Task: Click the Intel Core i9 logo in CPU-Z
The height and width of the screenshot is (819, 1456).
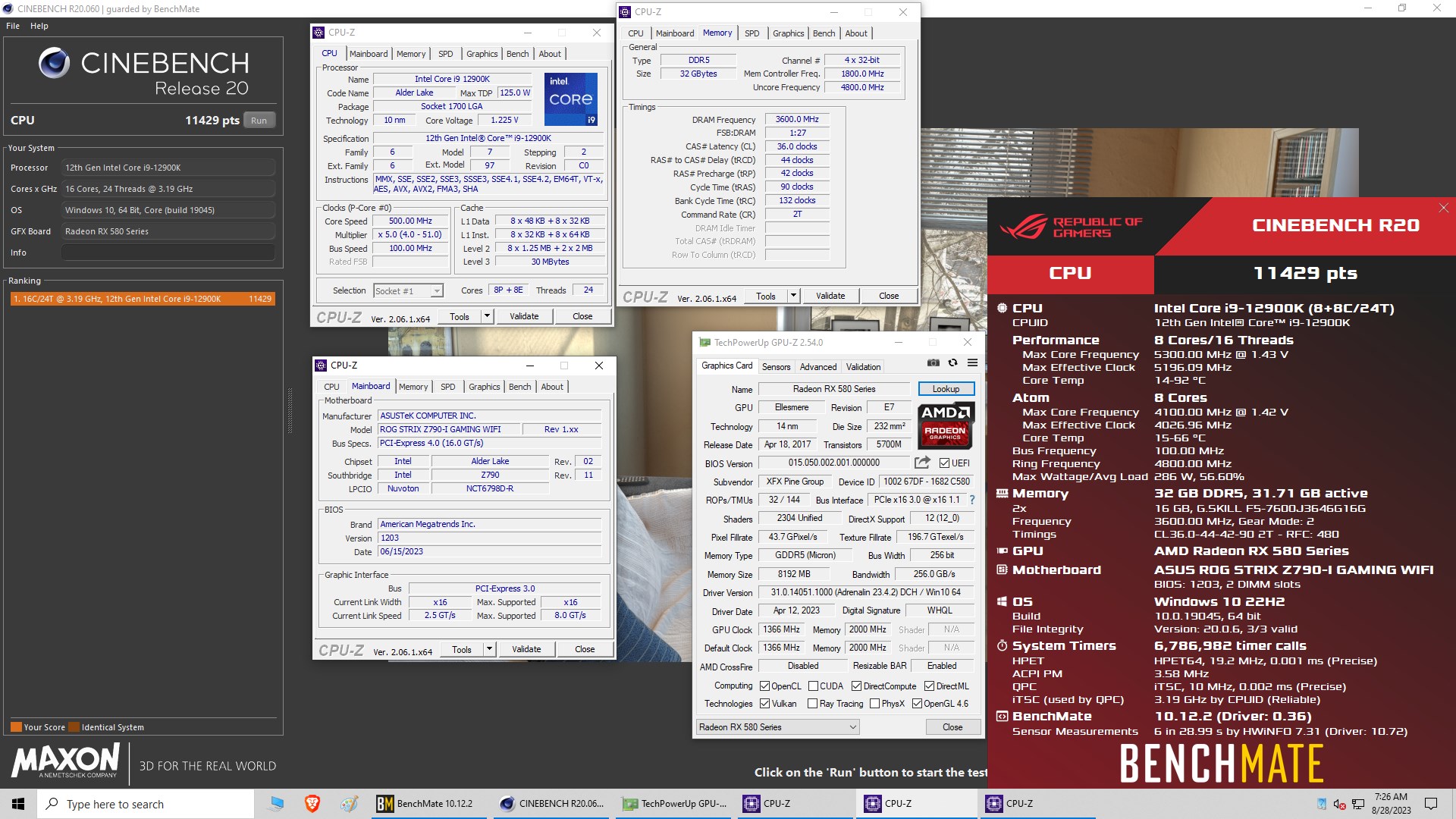Action: 571,99
